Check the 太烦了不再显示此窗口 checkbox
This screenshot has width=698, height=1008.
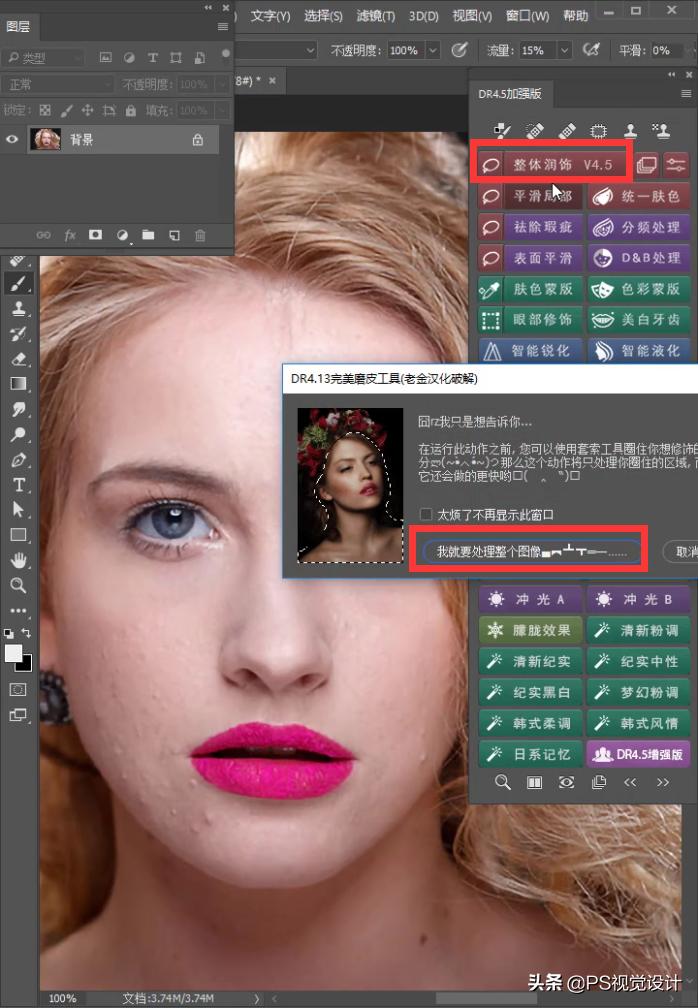tap(426, 514)
